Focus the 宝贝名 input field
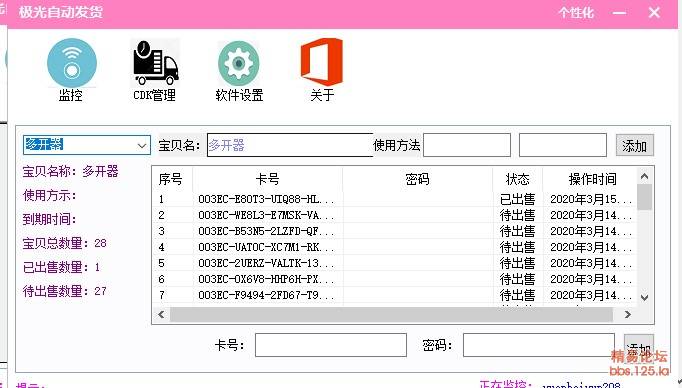682x388 pixels. pyautogui.click(x=290, y=145)
